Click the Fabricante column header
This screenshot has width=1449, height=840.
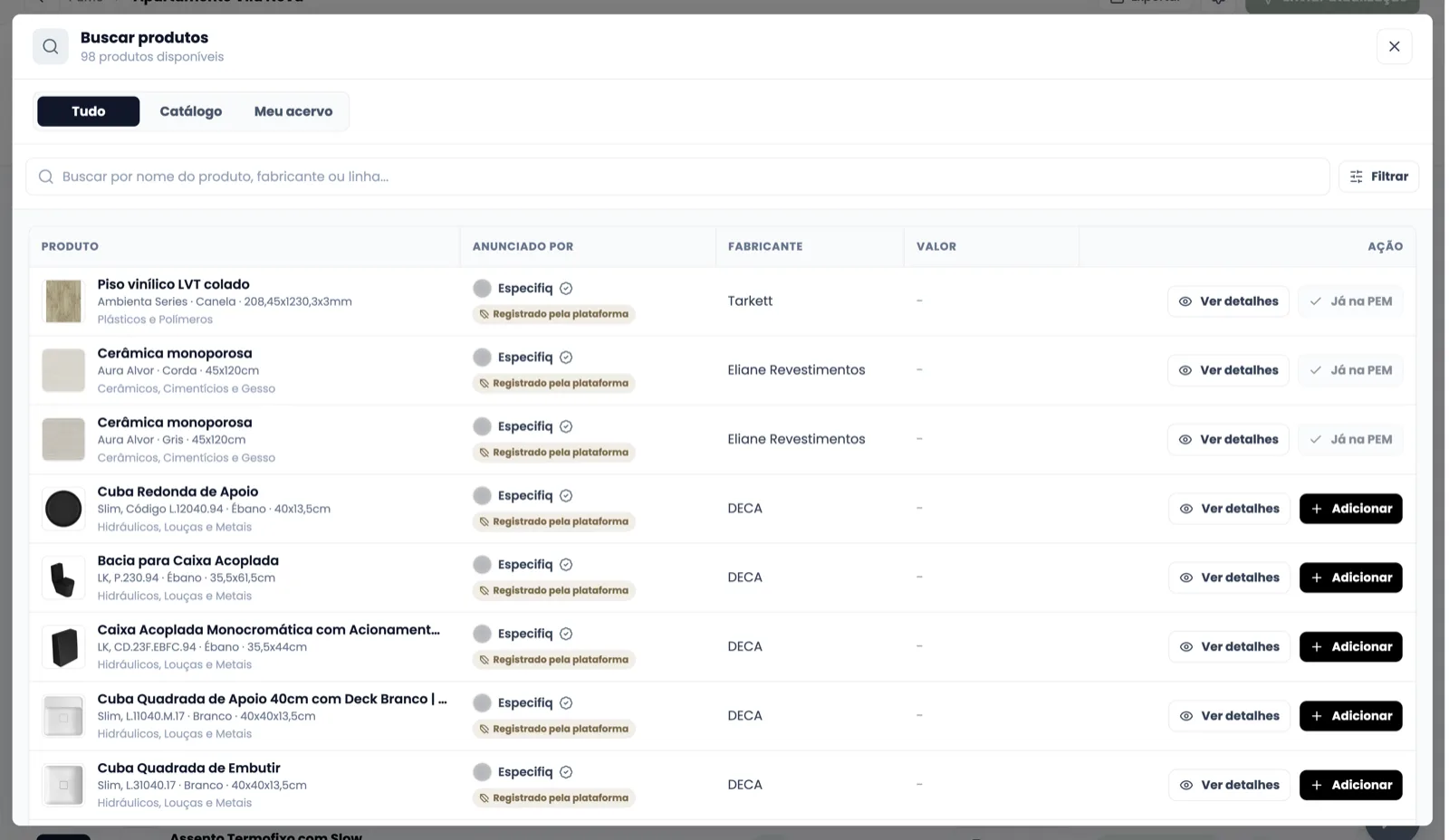[765, 246]
